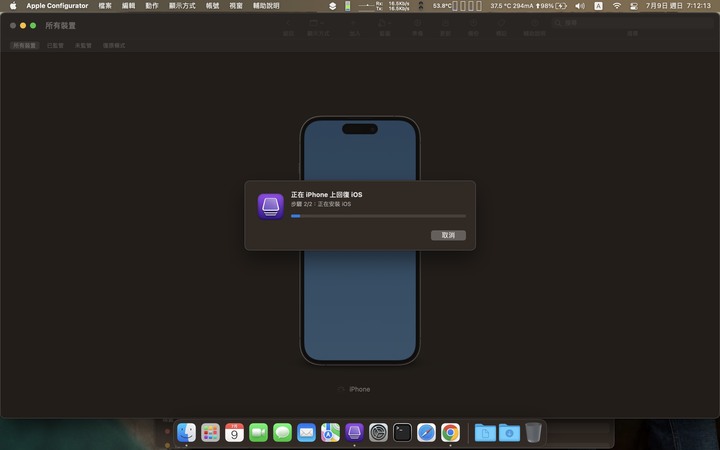Screen dimensions: 720x450
Task: Click the 98% battery charging indicator
Action: click(x=551, y=6)
